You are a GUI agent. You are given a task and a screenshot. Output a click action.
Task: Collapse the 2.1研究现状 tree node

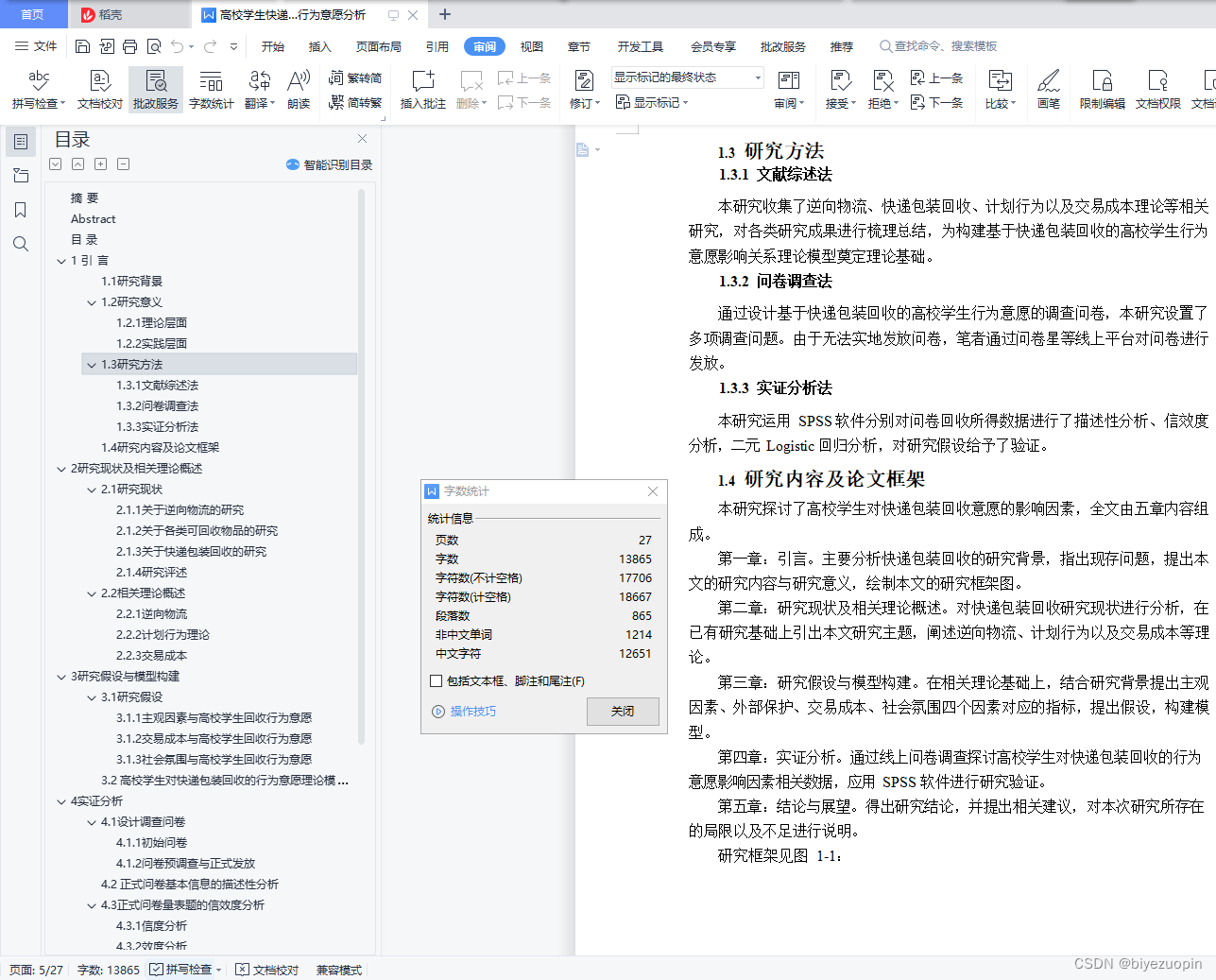pos(92,490)
